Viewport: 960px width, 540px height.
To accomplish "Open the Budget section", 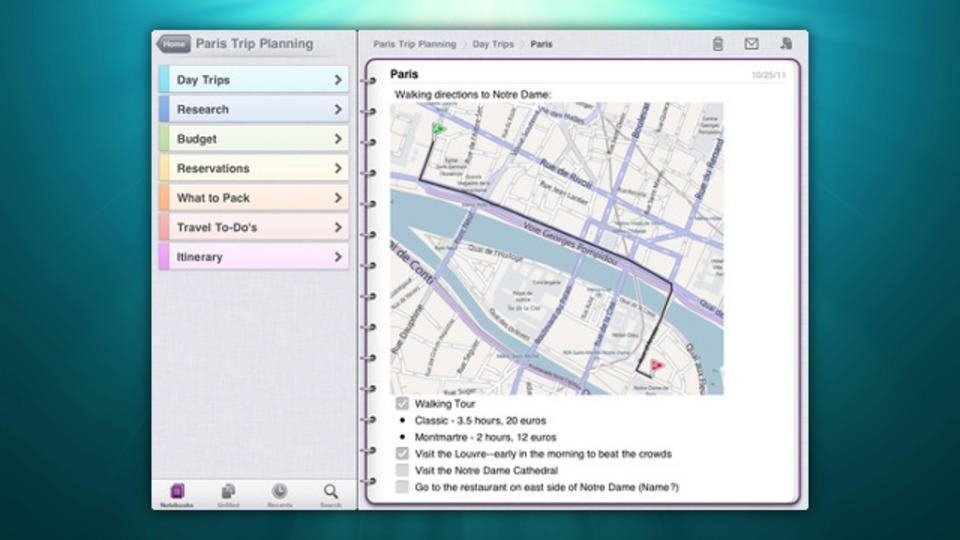I will click(x=254, y=139).
